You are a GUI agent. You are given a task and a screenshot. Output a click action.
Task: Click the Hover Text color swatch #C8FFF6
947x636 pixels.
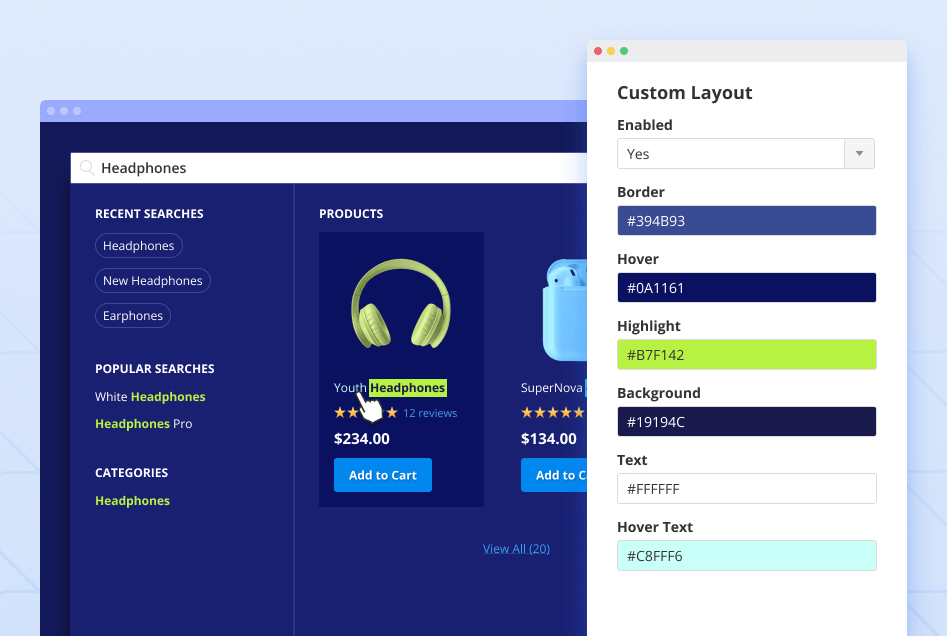point(746,555)
